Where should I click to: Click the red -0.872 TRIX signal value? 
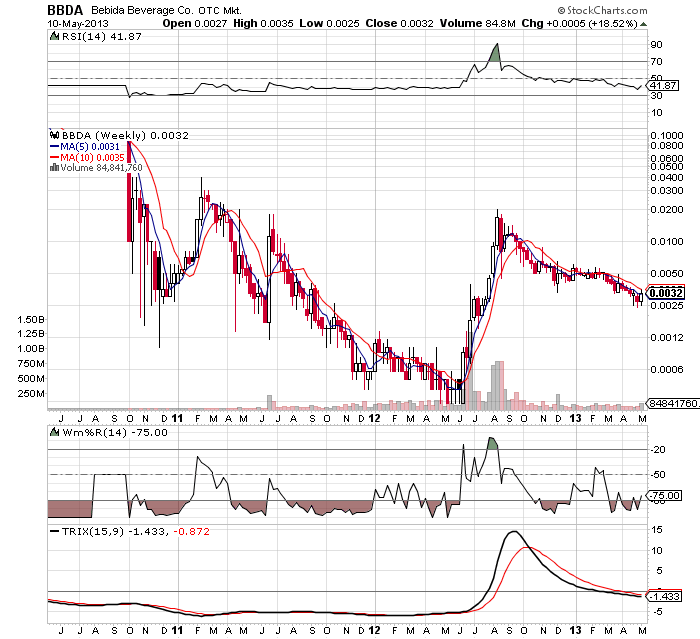click(191, 531)
